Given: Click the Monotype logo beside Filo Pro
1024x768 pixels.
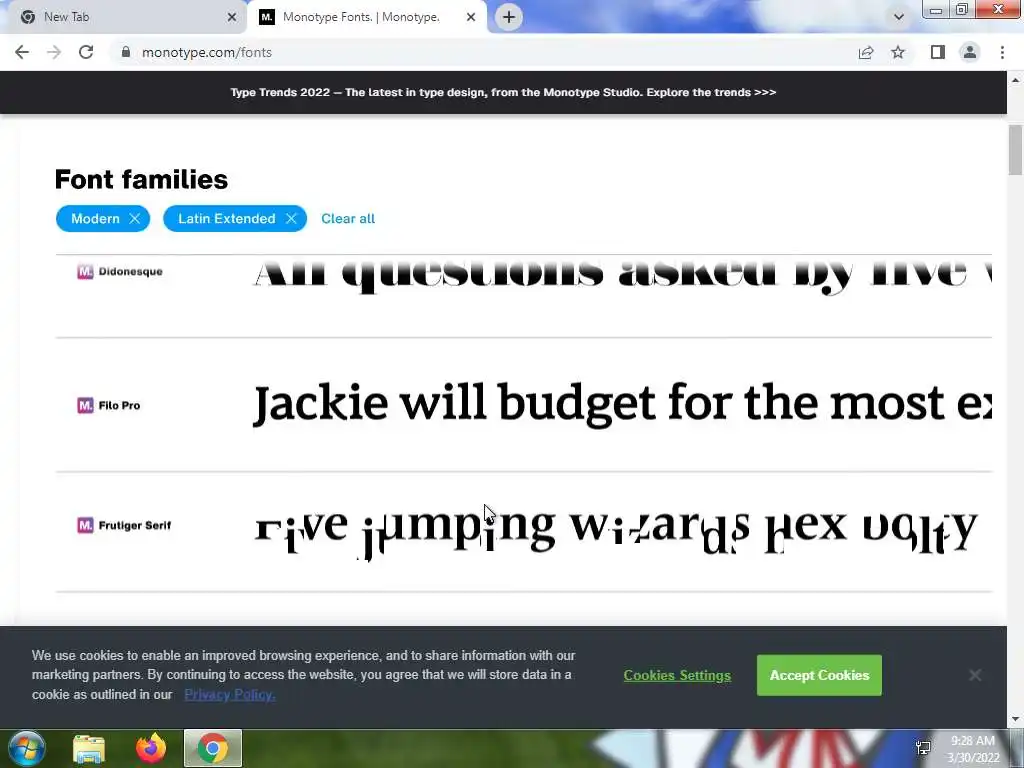Looking at the screenshot, I should pyautogui.click(x=86, y=406).
